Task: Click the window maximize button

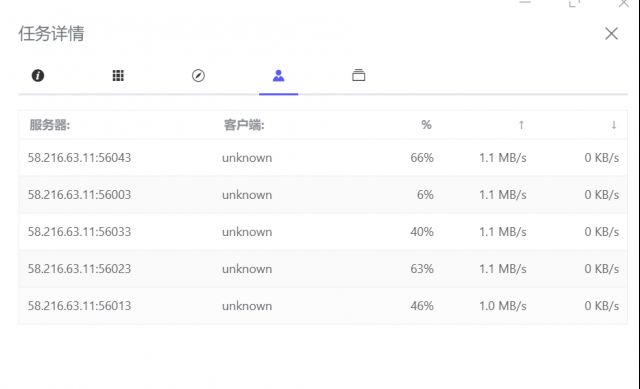Action: point(574,3)
